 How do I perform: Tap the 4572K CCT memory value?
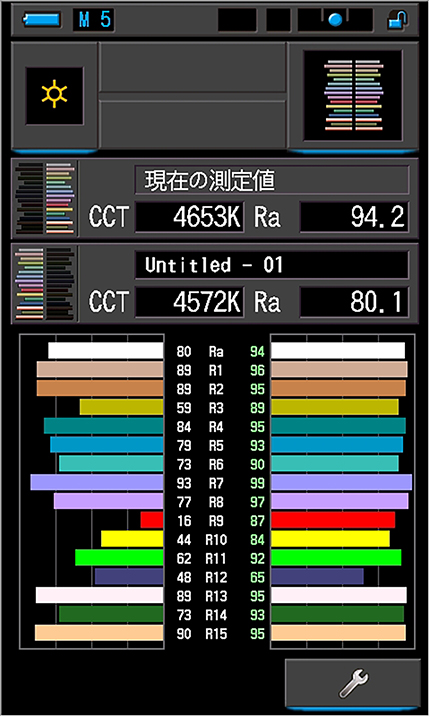[189, 302]
